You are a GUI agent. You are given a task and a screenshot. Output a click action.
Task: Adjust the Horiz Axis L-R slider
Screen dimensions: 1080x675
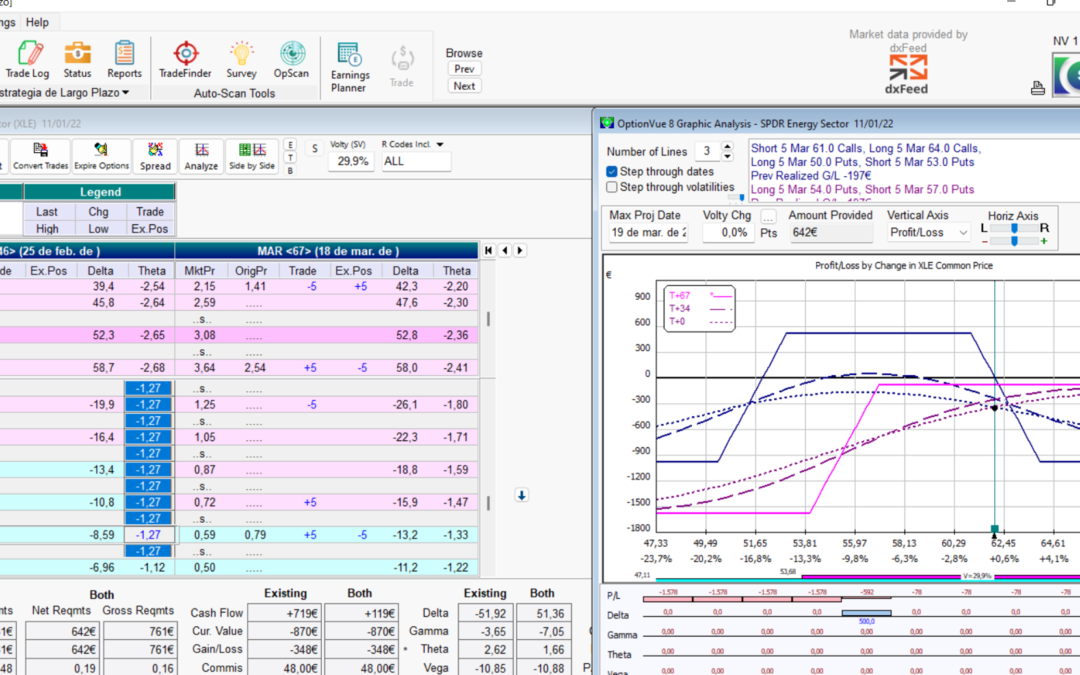[1014, 228]
